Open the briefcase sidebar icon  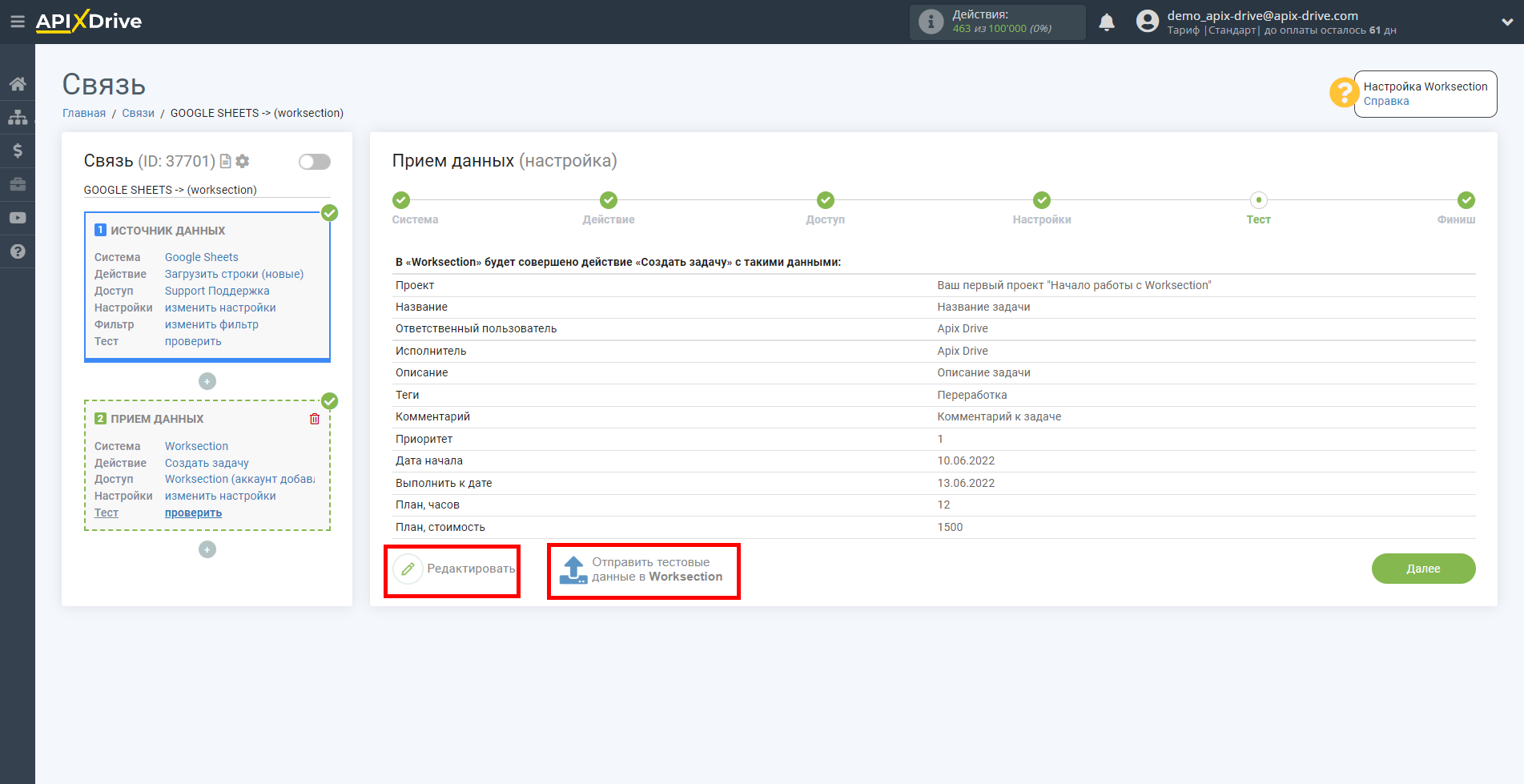(x=18, y=184)
